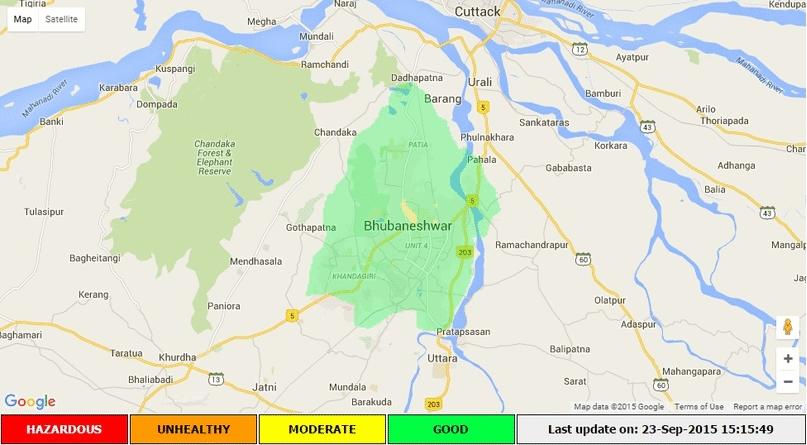
Task: Click the Cuttack city label
Action: (477, 11)
